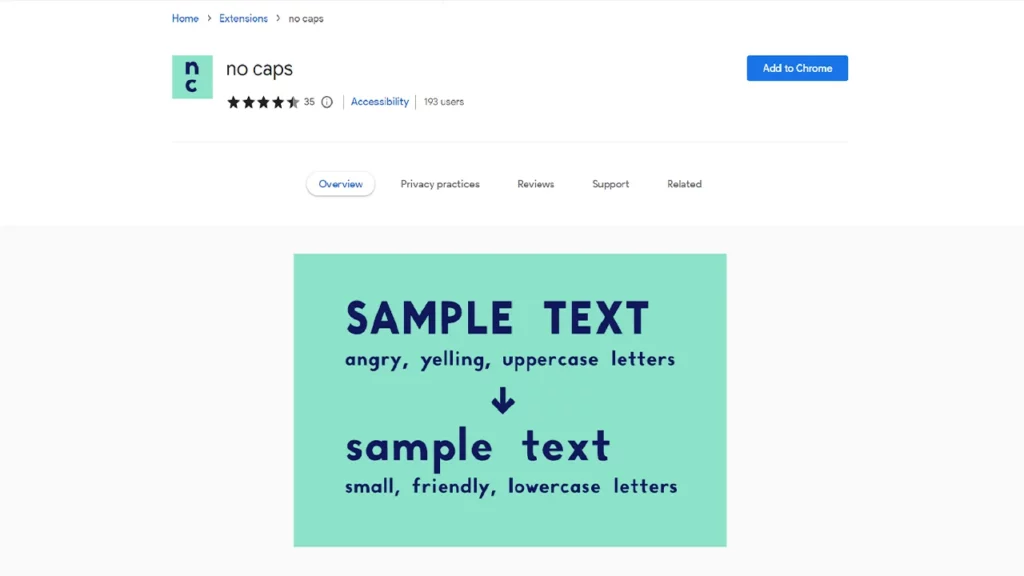
Task: Select the Overview tab
Action: [x=340, y=184]
